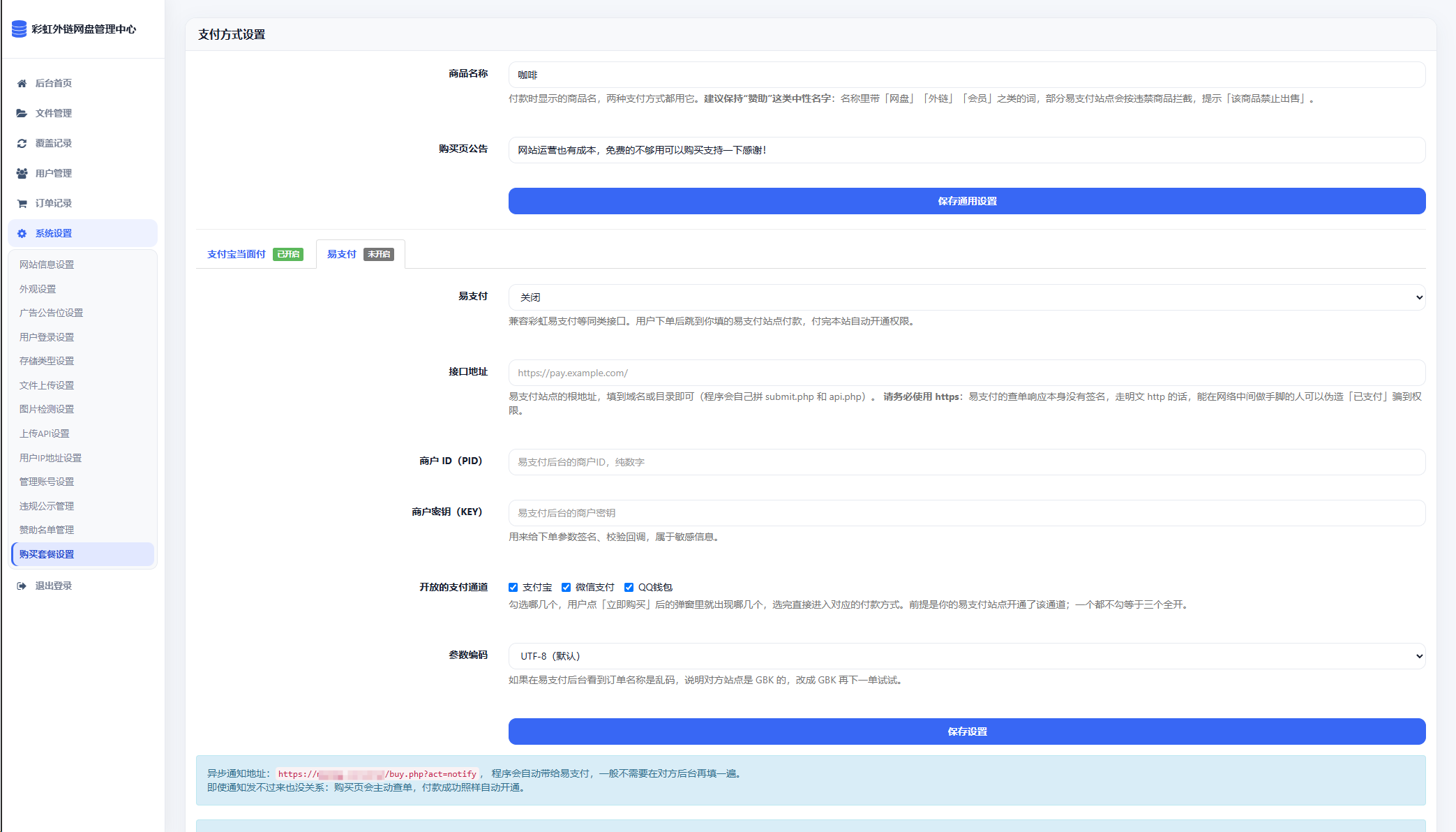Viewport: 1456px width, 832px height.
Task: Click the 保存通用设置 button
Action: (x=966, y=201)
